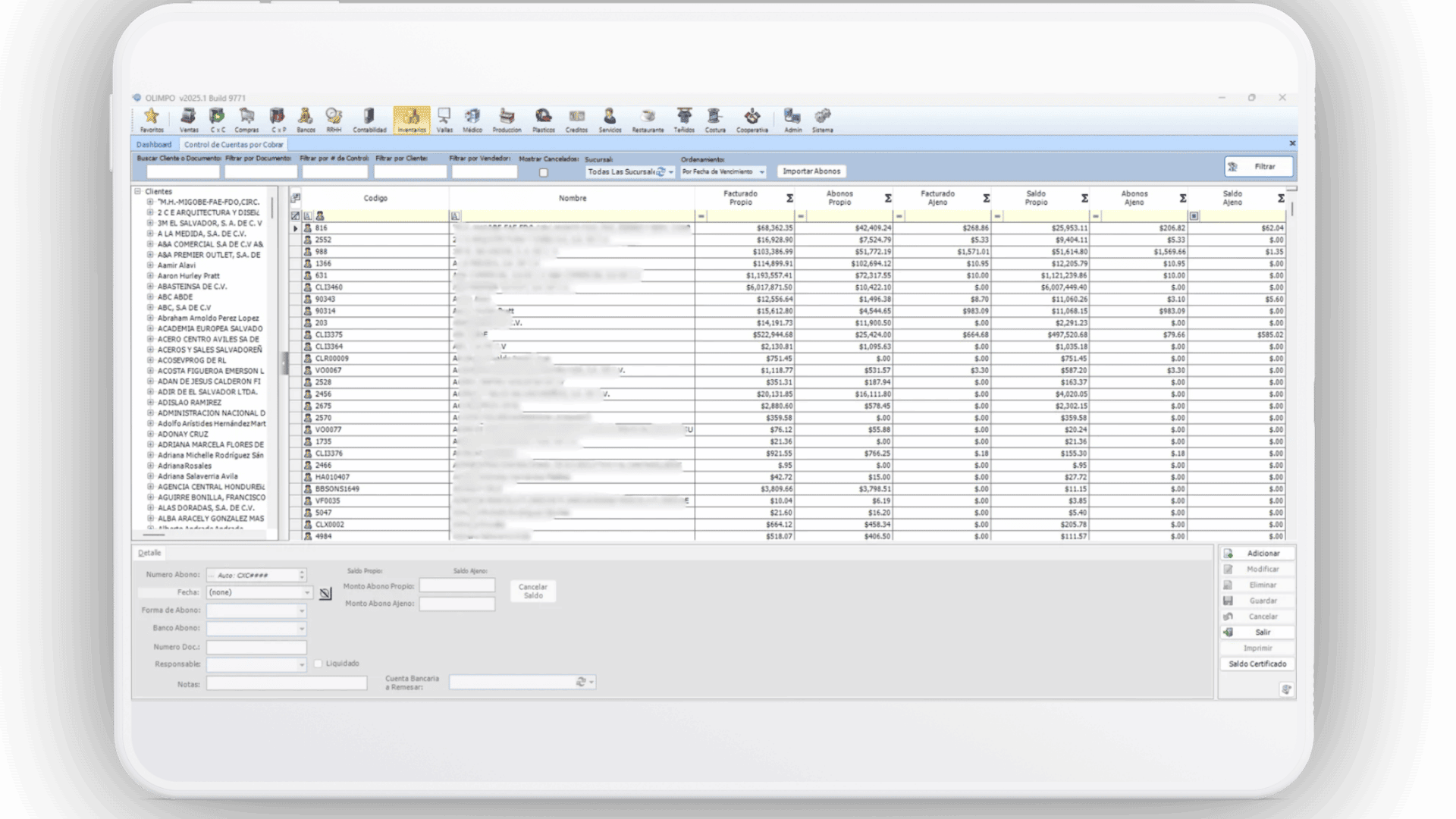Close the Control de Cuentas por Cobrar tab panel
Screen dimensions: 1456x819
(x=1292, y=143)
